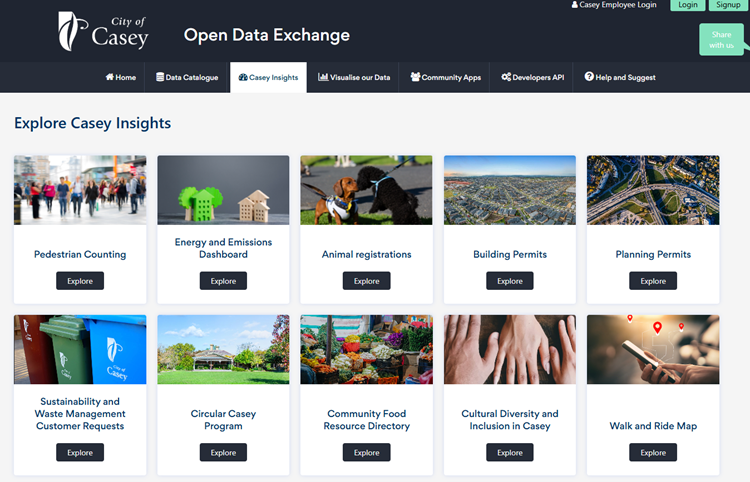The height and width of the screenshot is (482, 750).
Task: Click the Planning Permits title
Action: click(x=653, y=254)
